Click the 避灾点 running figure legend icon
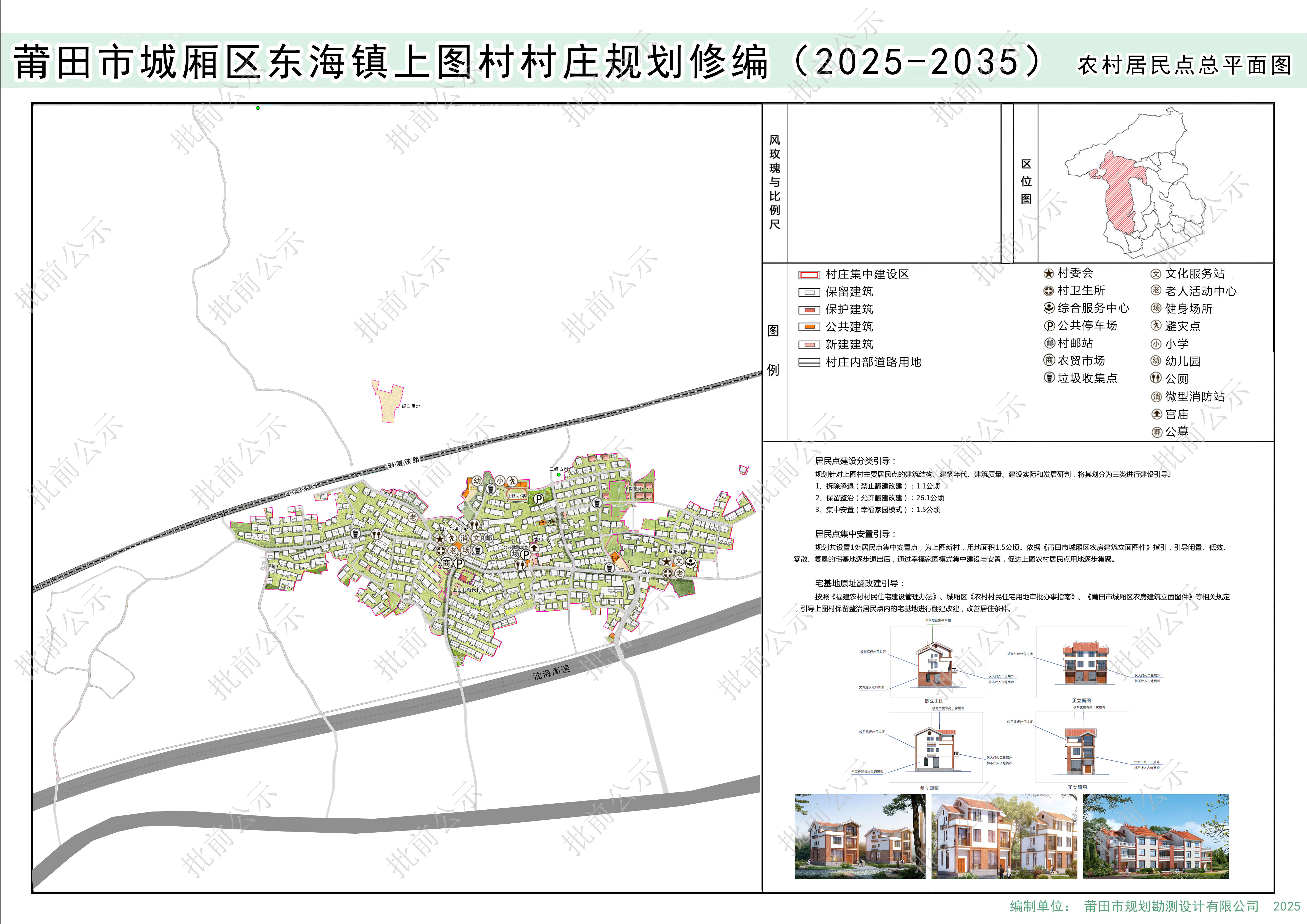This screenshot has height=924, width=1307. 1156,326
